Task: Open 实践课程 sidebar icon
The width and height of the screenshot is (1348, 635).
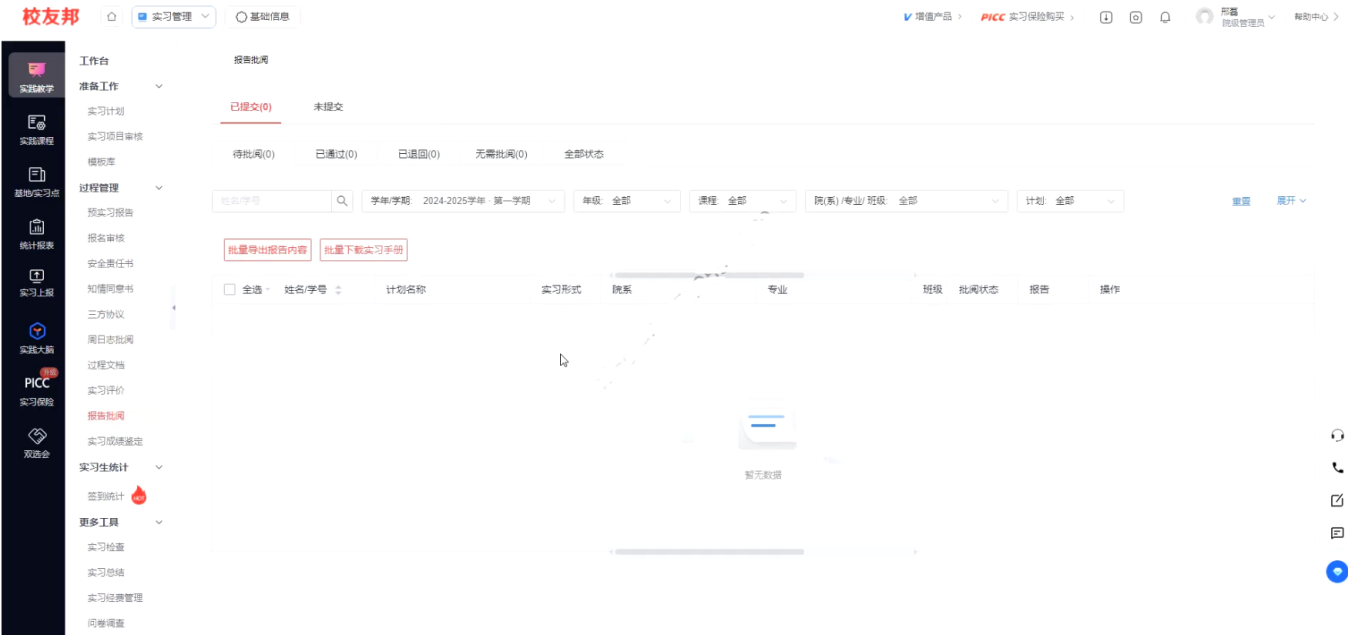Action: click(37, 129)
